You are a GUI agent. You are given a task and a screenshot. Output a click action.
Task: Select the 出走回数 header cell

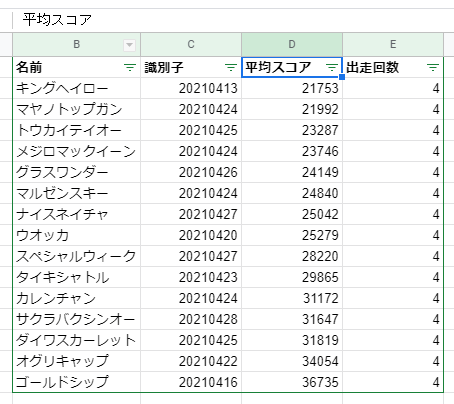click(393, 67)
